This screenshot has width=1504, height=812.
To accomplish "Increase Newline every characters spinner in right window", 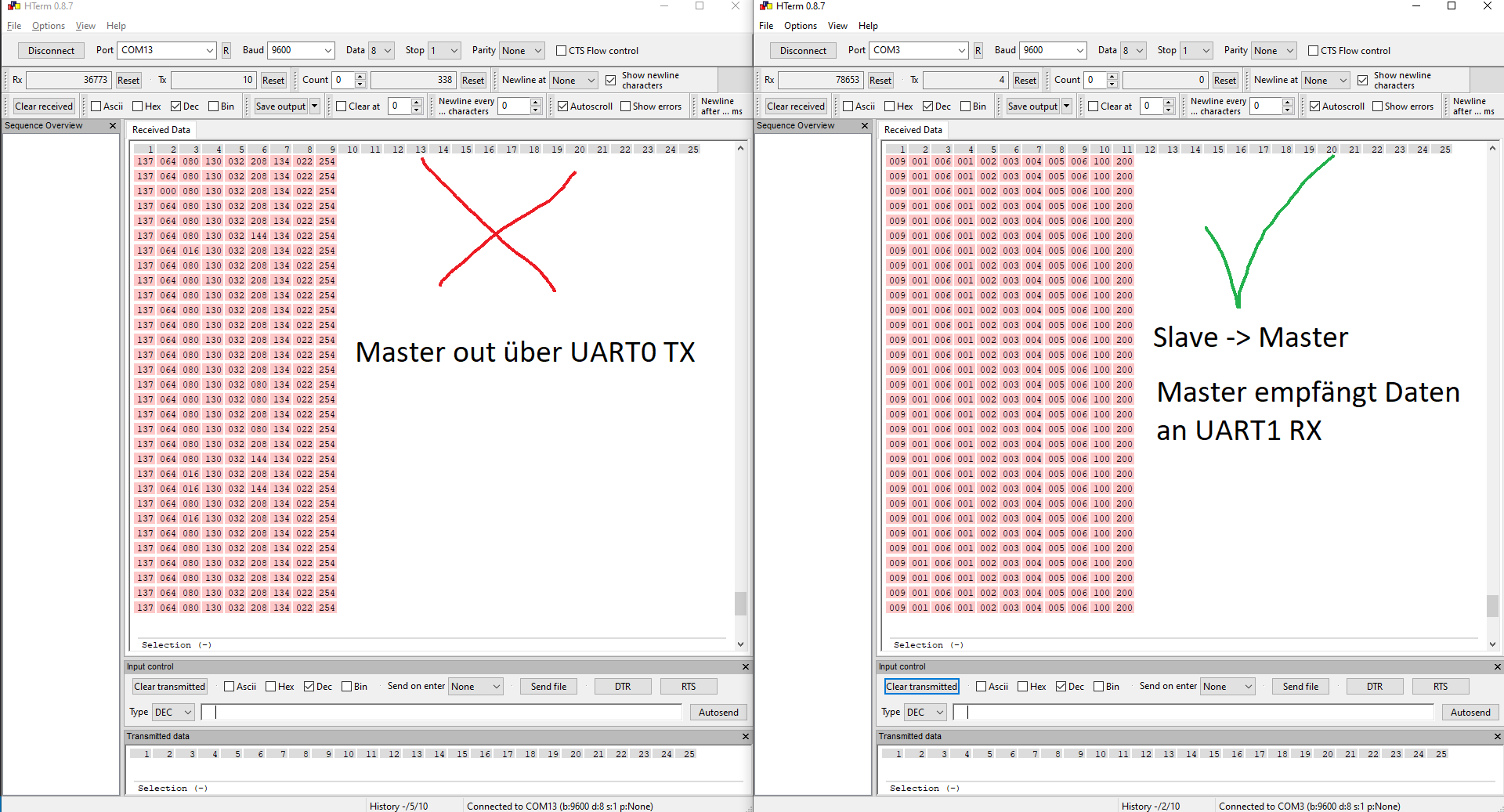I will tap(1288, 102).
